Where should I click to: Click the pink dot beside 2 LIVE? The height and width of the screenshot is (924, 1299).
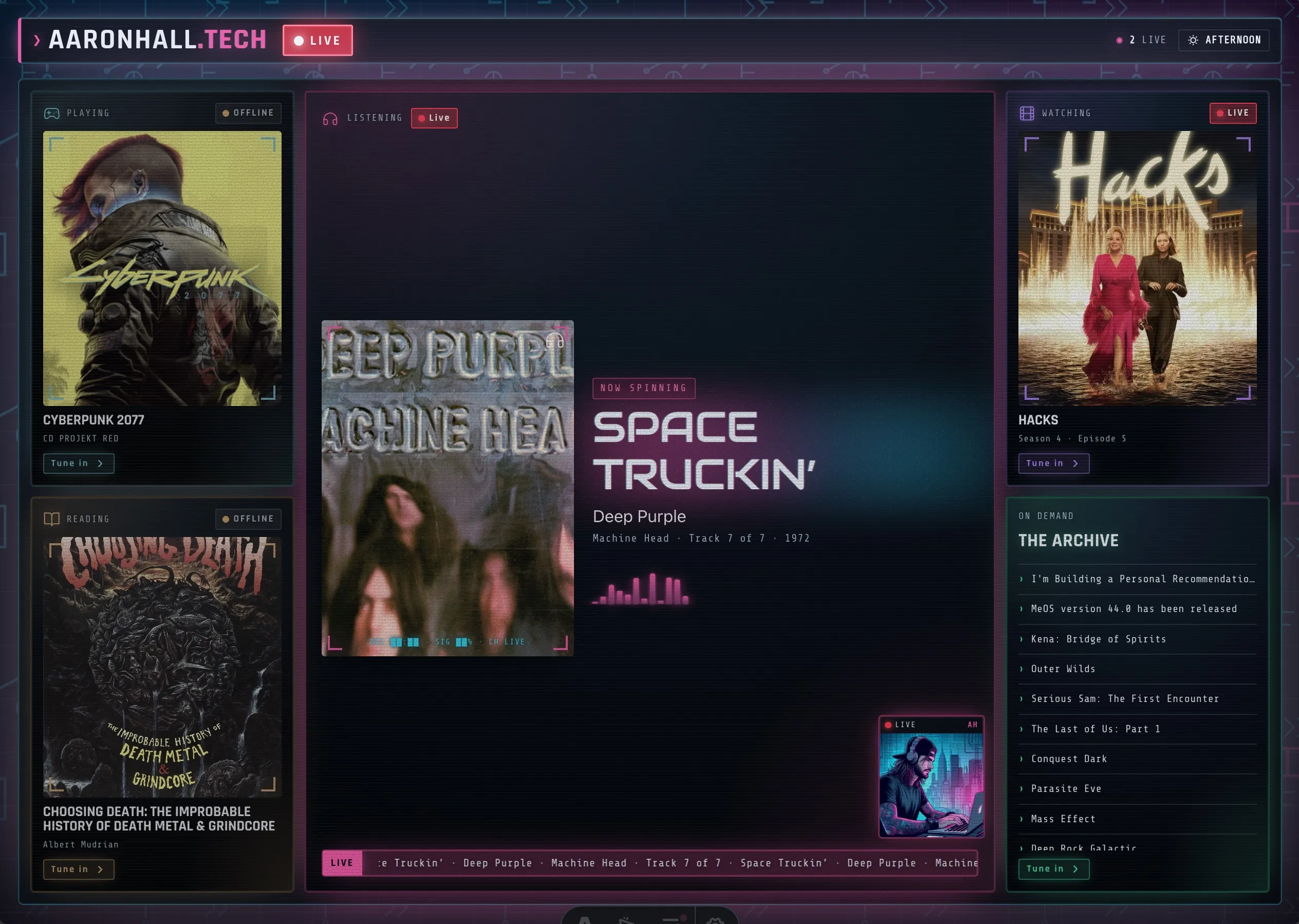coord(1119,41)
